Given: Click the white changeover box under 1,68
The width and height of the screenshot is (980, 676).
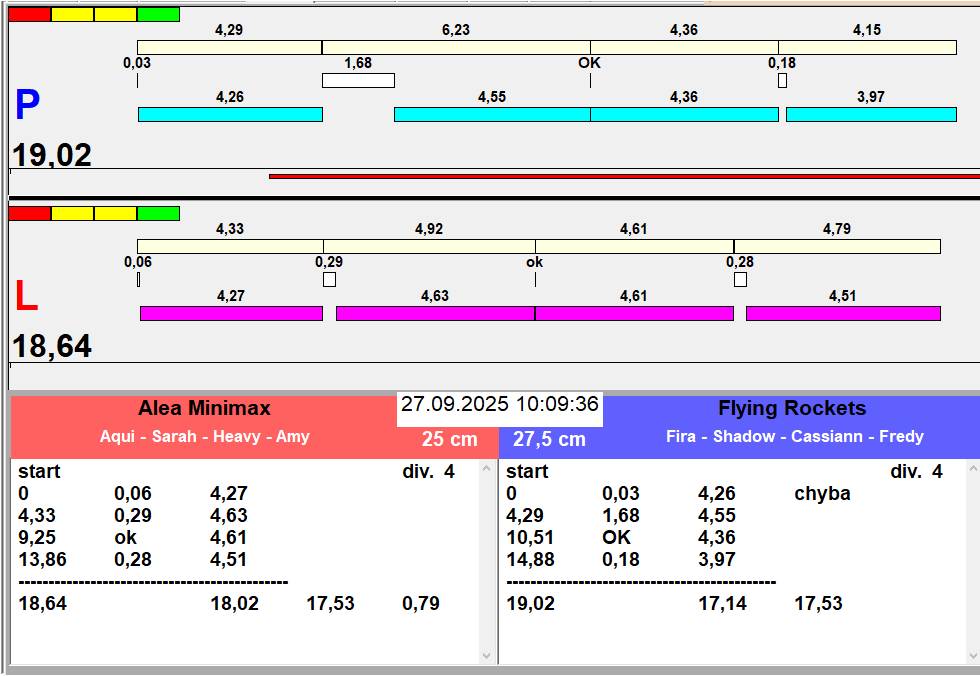Looking at the screenshot, I should point(358,81).
